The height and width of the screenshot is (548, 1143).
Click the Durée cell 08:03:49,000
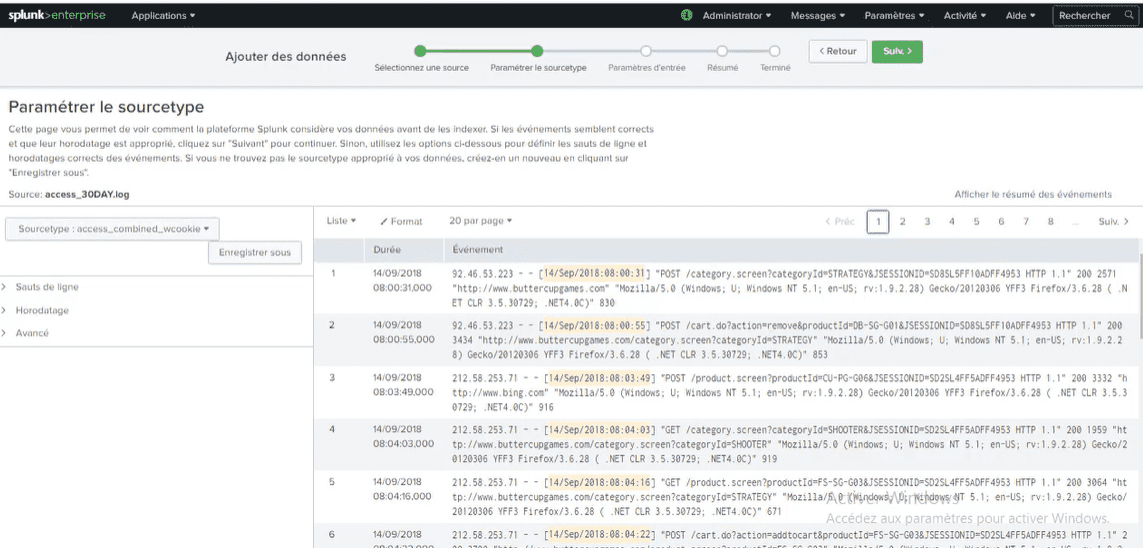[x=404, y=391]
